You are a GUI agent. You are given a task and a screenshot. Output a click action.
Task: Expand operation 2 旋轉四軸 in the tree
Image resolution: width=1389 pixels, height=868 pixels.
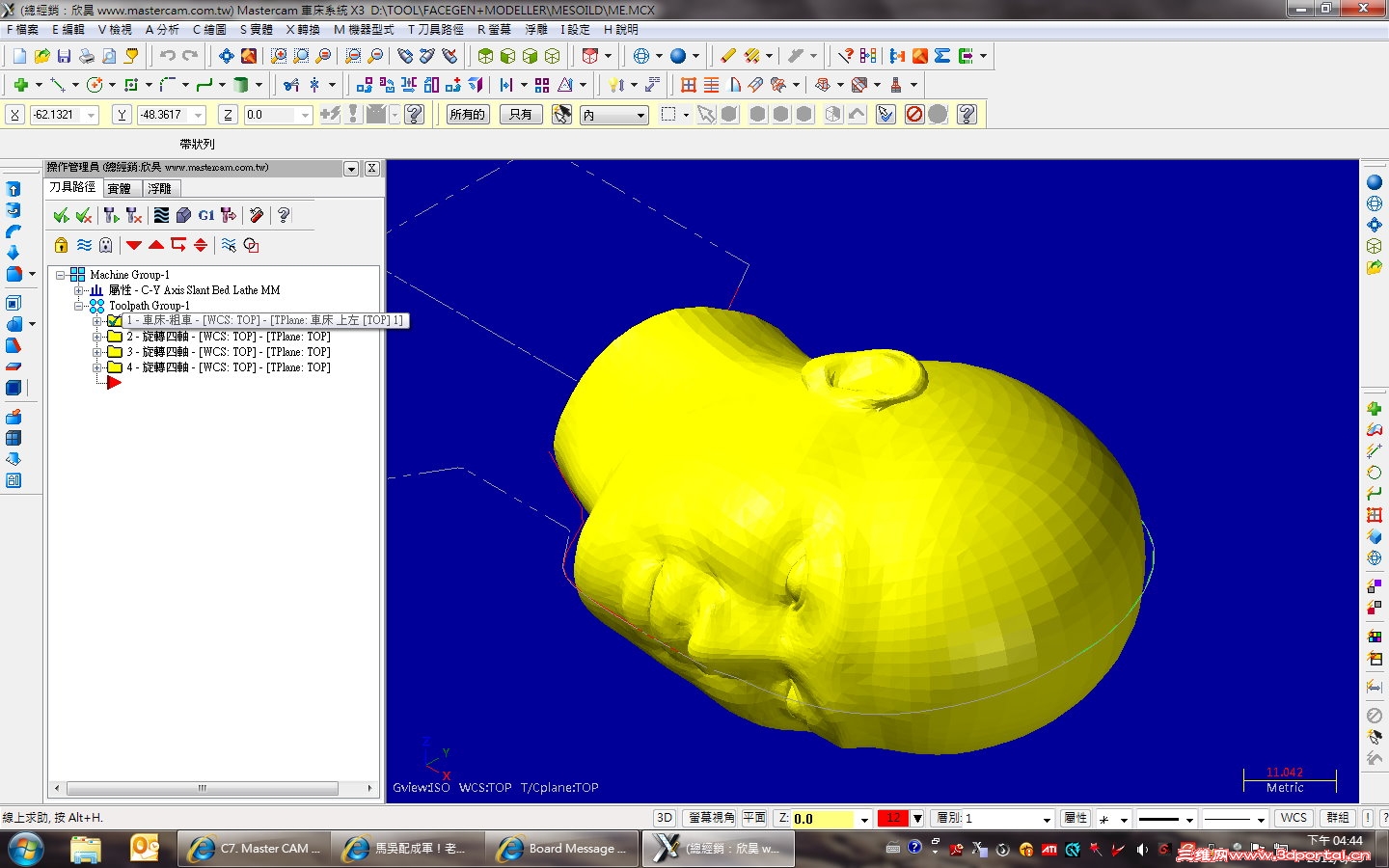coord(96,337)
